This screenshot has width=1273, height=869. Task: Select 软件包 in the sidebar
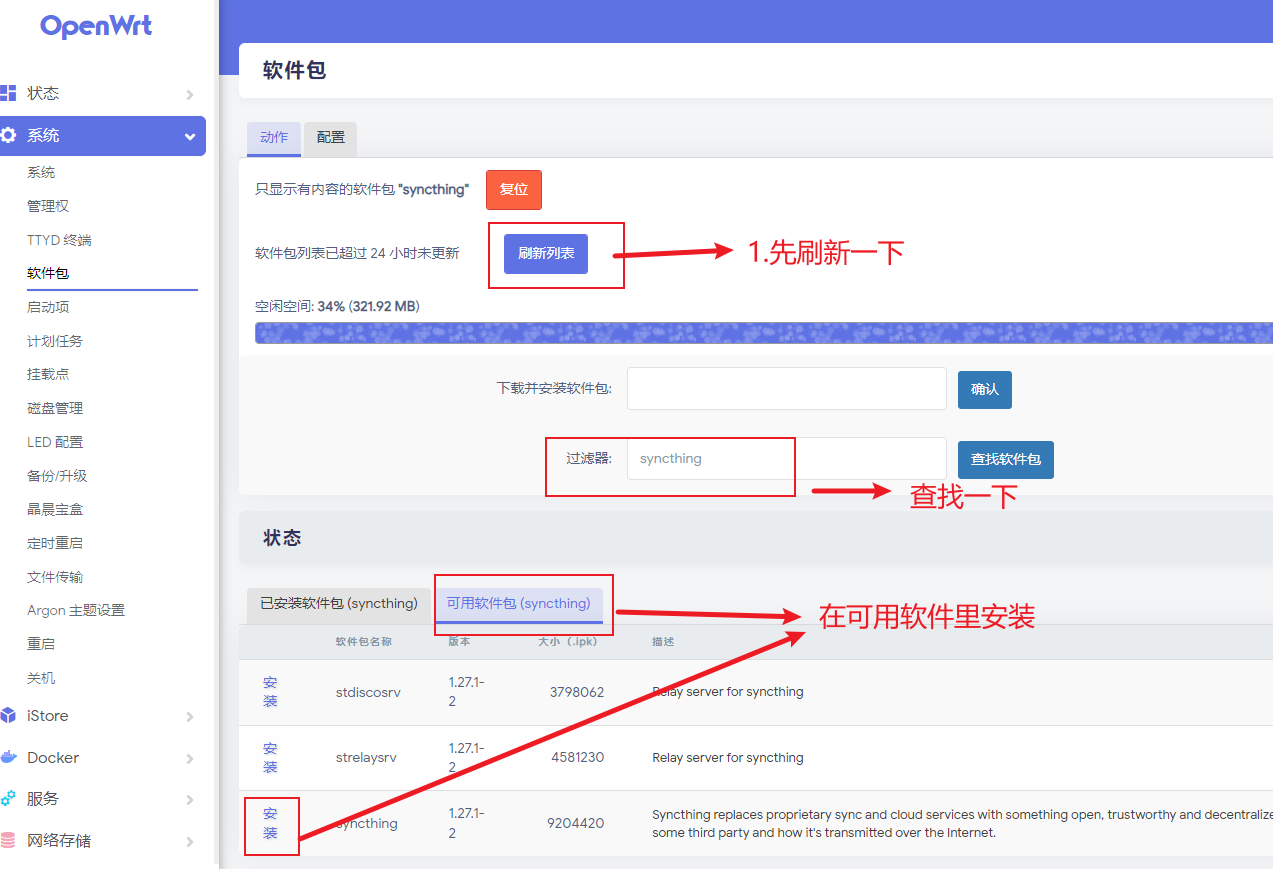pyautogui.click(x=48, y=273)
